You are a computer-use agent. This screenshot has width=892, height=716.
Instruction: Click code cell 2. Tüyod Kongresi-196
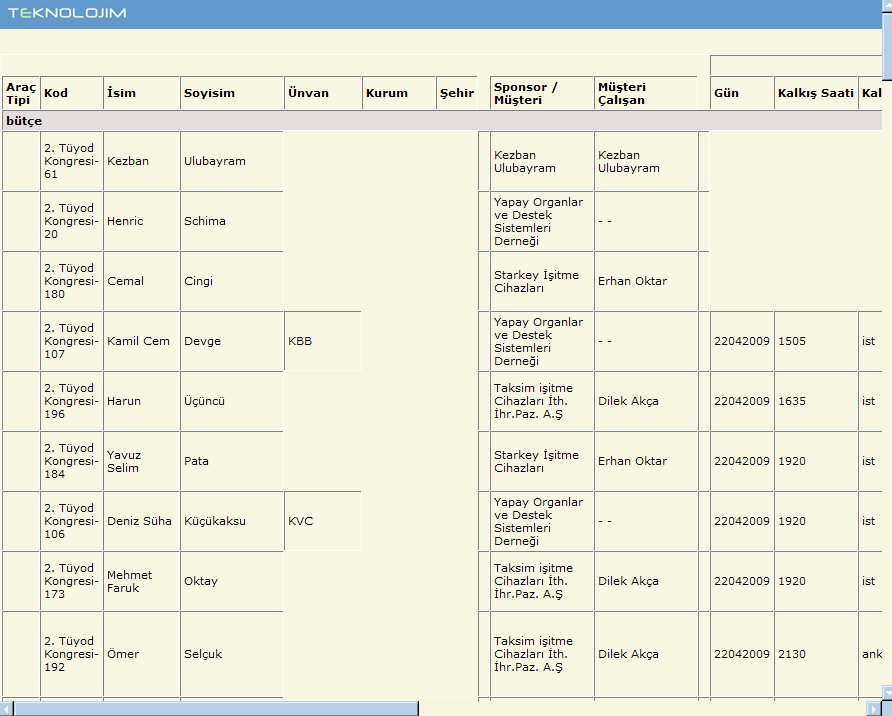[72, 401]
